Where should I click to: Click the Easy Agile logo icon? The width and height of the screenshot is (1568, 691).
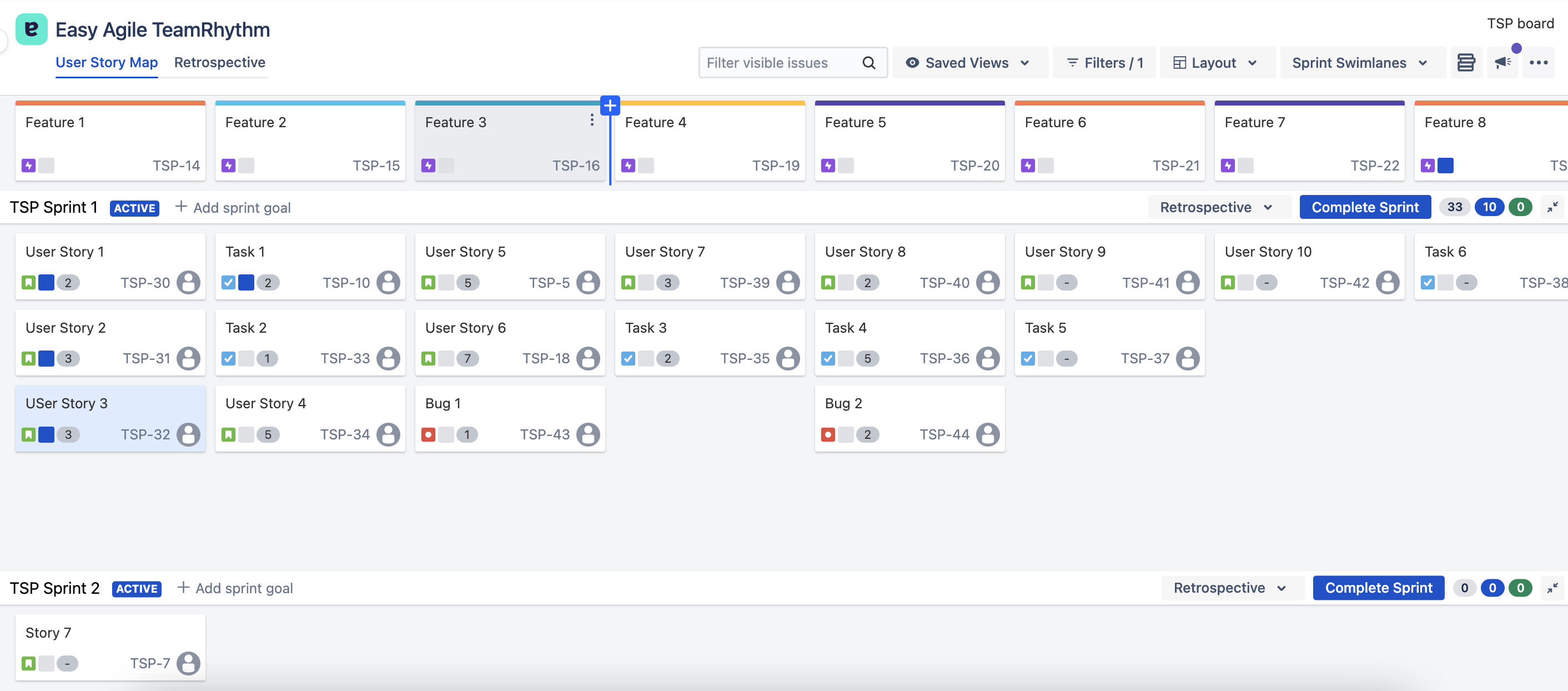31,29
